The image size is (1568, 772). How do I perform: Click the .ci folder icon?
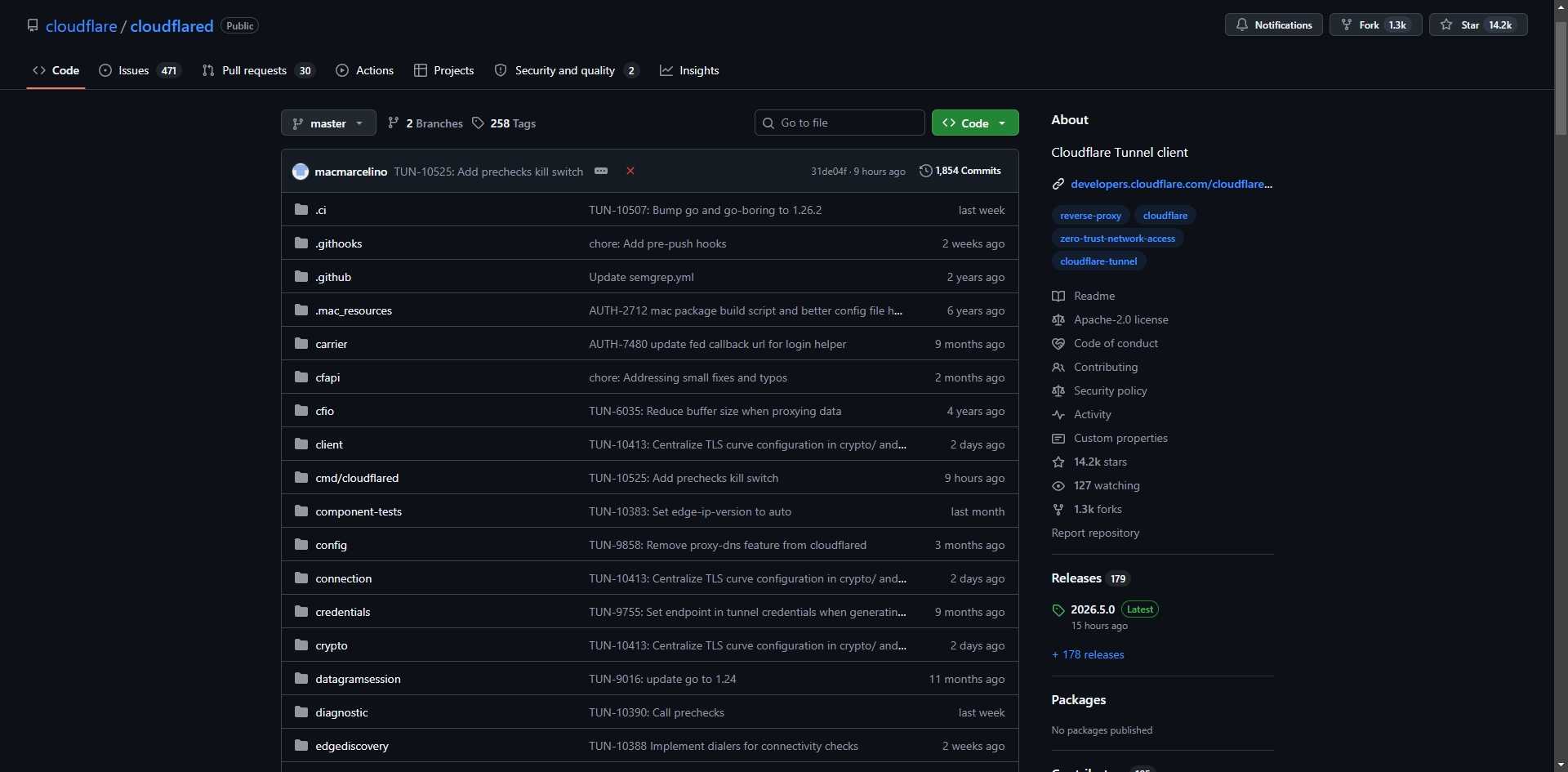(x=301, y=210)
